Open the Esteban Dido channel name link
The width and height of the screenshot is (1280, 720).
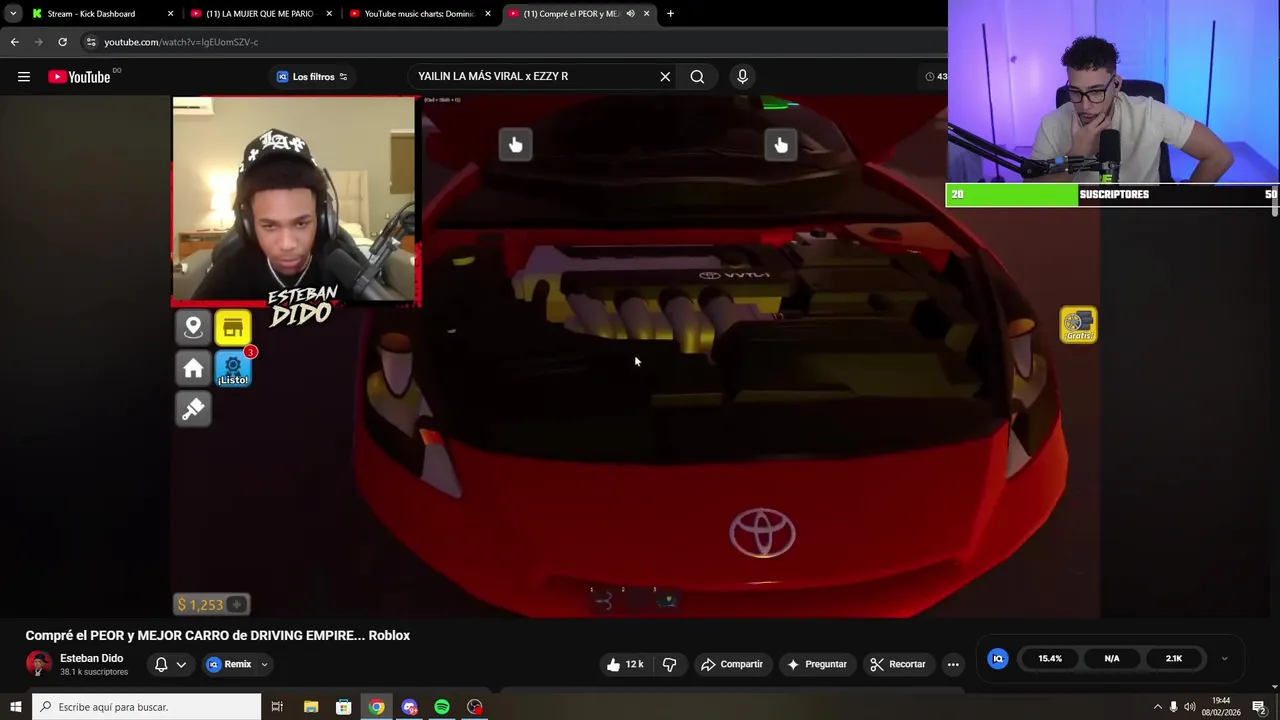pyautogui.click(x=91, y=658)
